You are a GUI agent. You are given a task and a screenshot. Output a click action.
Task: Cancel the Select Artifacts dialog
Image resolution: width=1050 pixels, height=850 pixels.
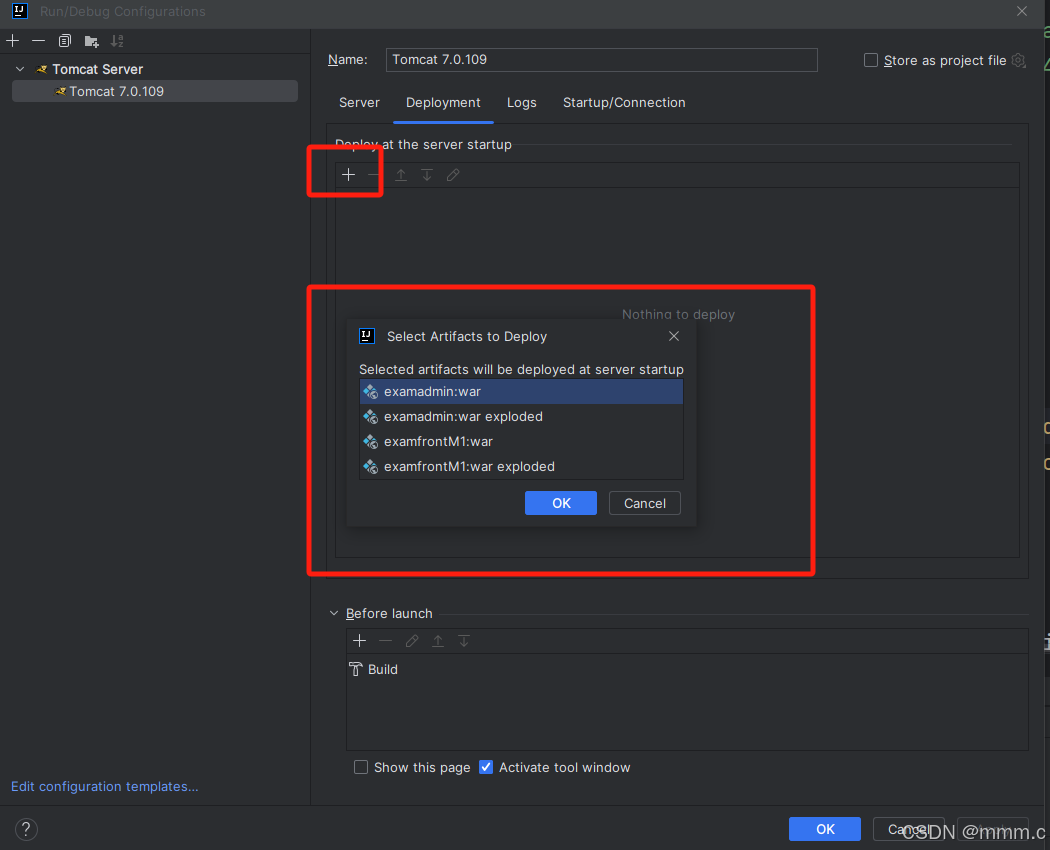[x=645, y=503]
